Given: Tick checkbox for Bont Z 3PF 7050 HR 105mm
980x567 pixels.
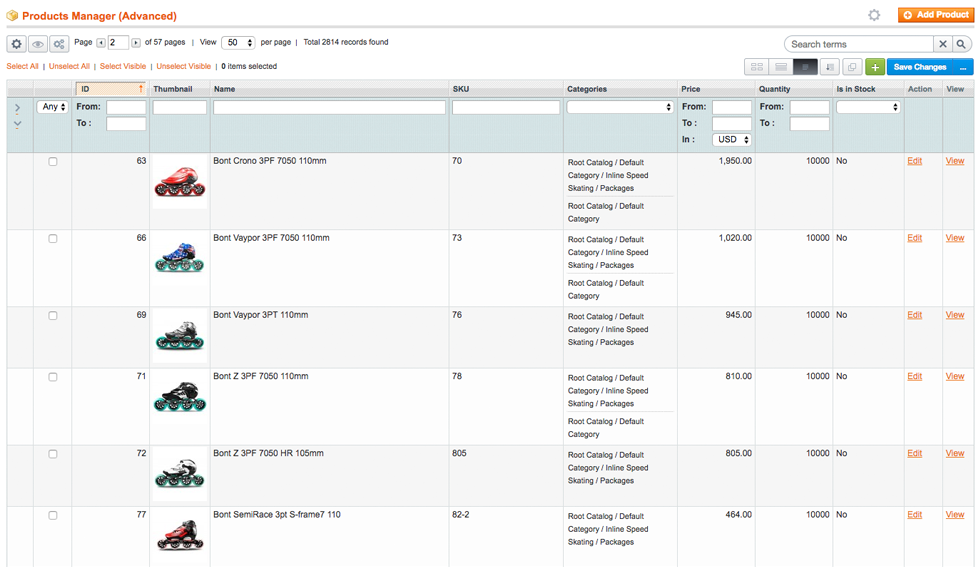Looking at the screenshot, I should pyautogui.click(x=53, y=453).
